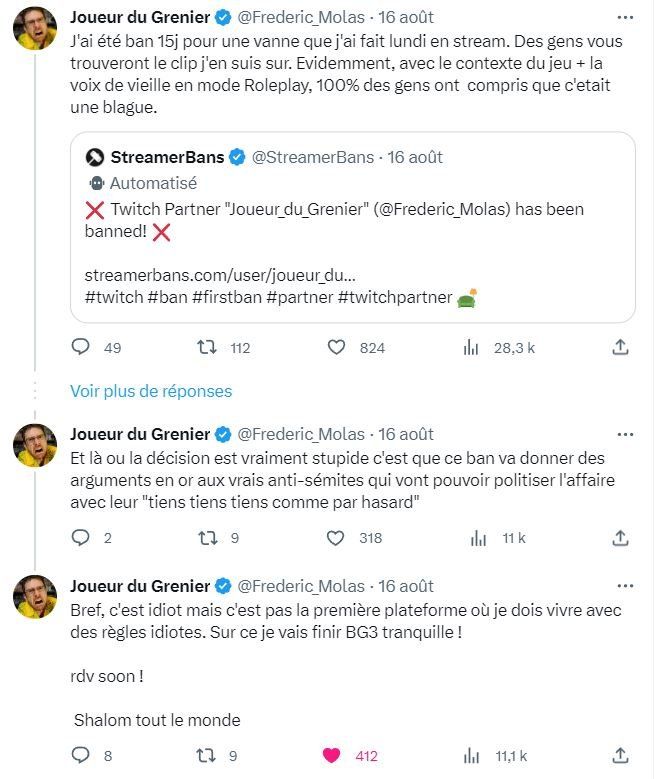Like the second tweet with 318 likes

338,538
